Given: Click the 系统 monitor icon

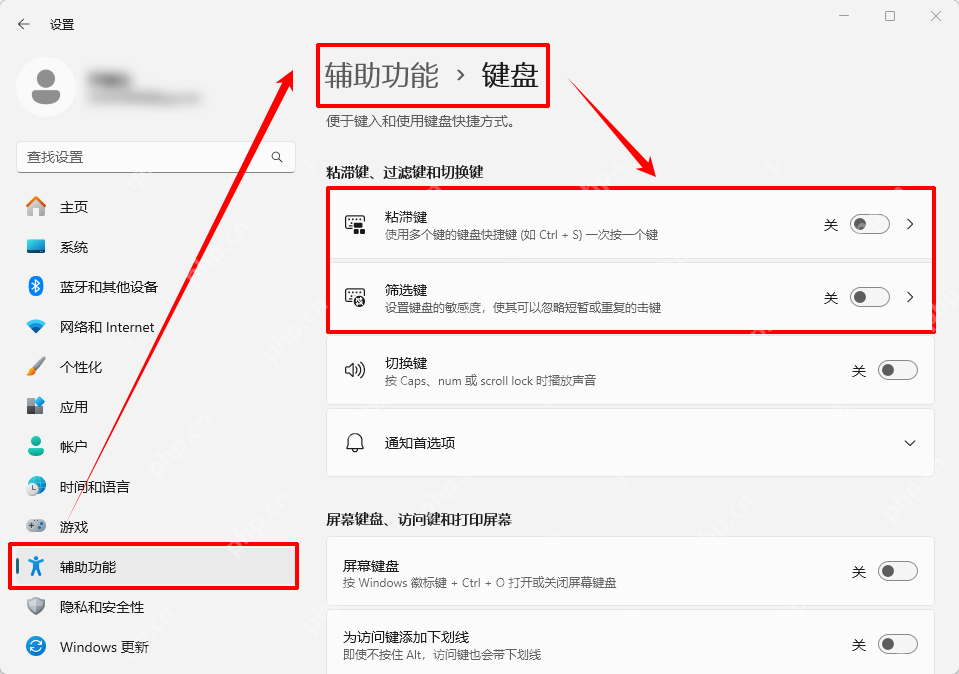Looking at the screenshot, I should point(36,246).
